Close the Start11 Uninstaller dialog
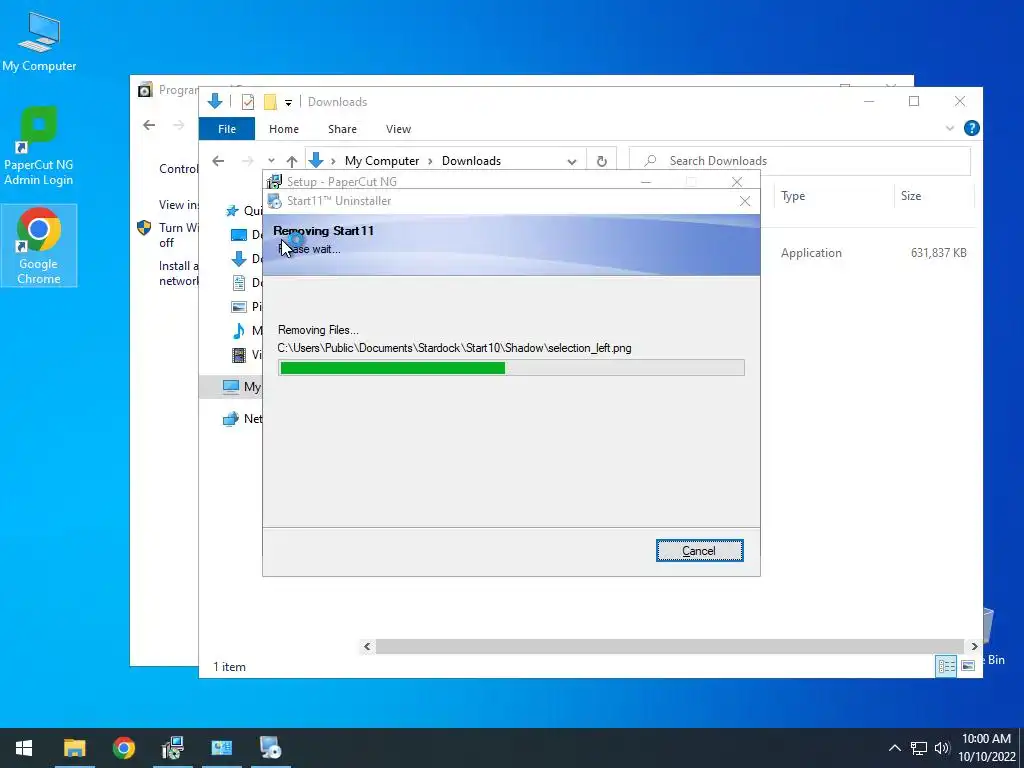The image size is (1024, 768). (x=744, y=201)
